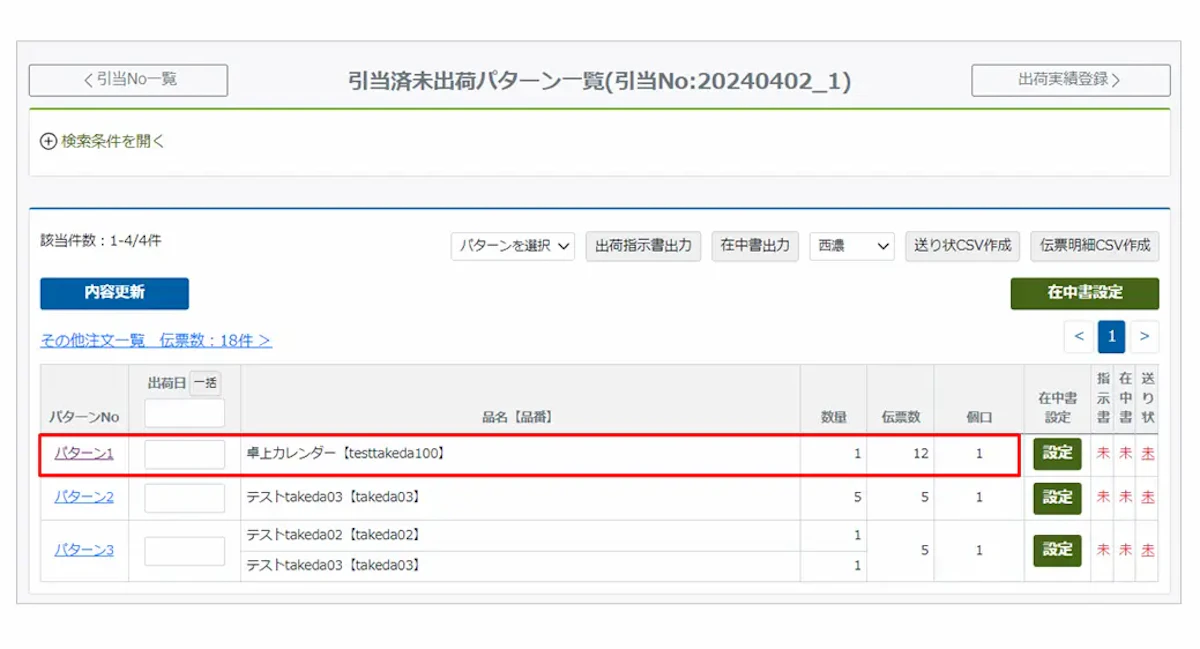The image size is (1200, 649).
Task: Select page 1 in pagination
Action: (1111, 337)
